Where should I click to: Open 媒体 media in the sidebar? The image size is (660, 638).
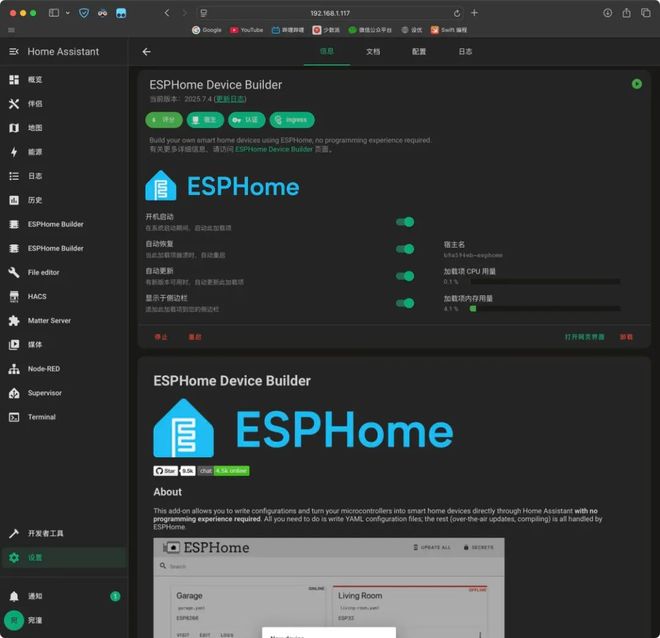tap(64, 345)
